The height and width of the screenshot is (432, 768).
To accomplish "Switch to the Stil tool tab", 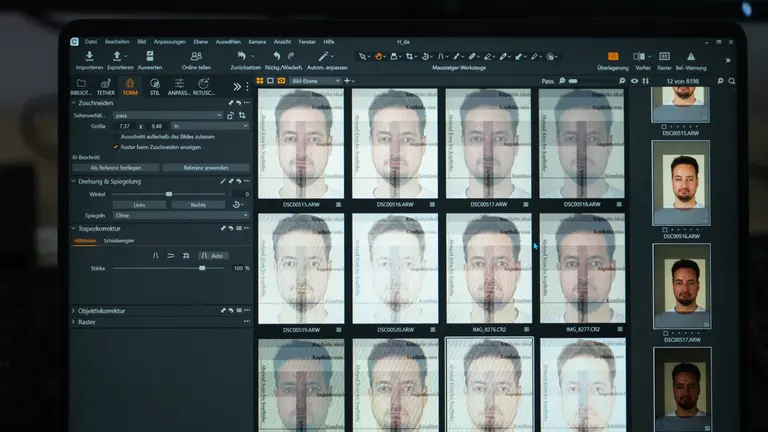I will [x=155, y=86].
